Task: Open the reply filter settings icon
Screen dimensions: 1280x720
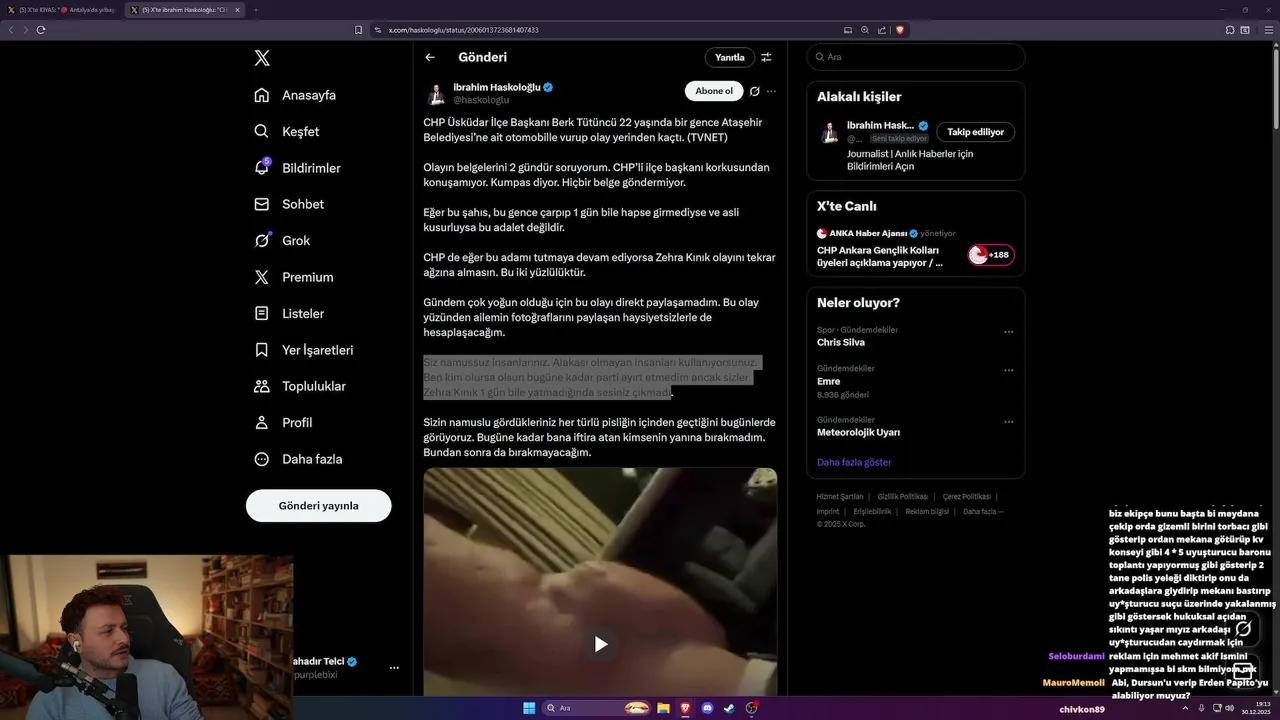Action: click(x=767, y=57)
